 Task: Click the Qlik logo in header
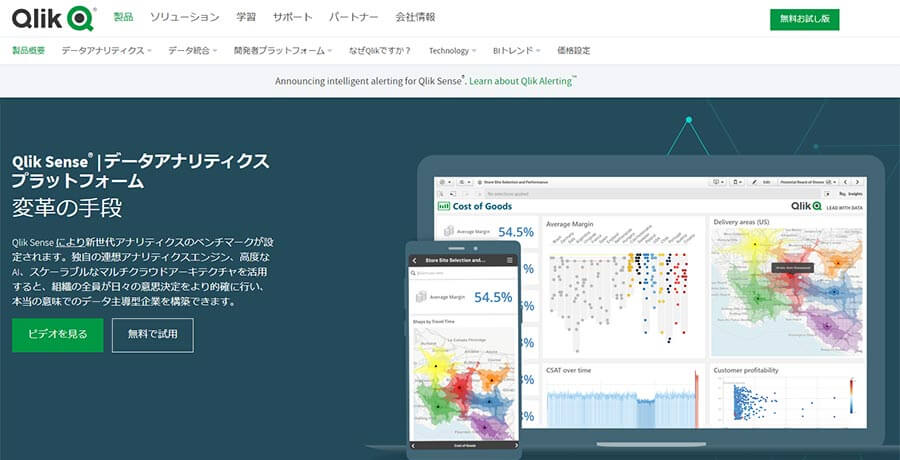click(x=54, y=18)
